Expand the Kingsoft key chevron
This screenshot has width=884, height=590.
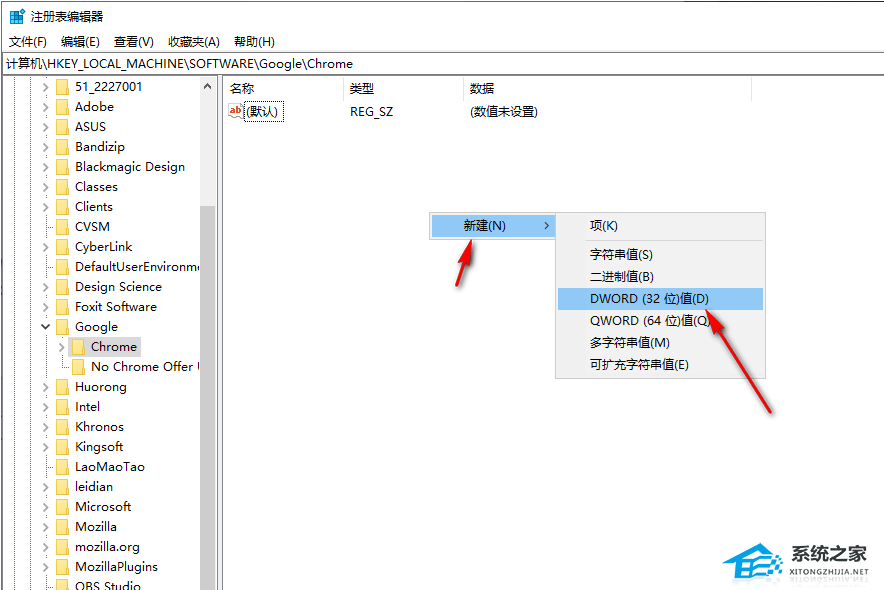46,447
